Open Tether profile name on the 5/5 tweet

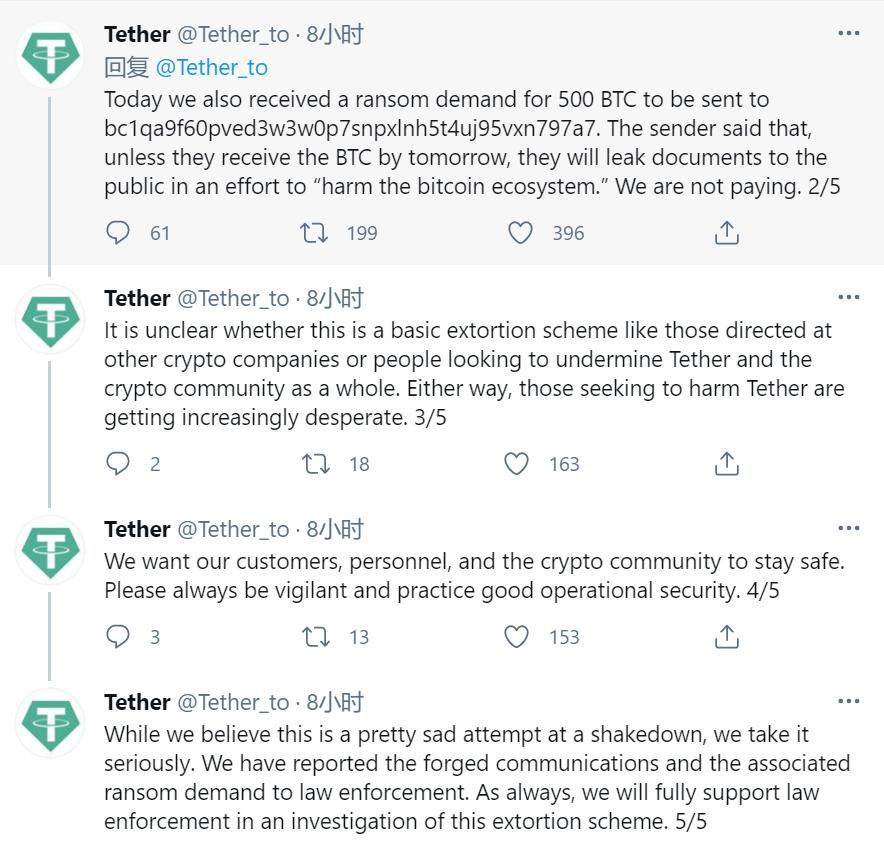tap(137, 702)
